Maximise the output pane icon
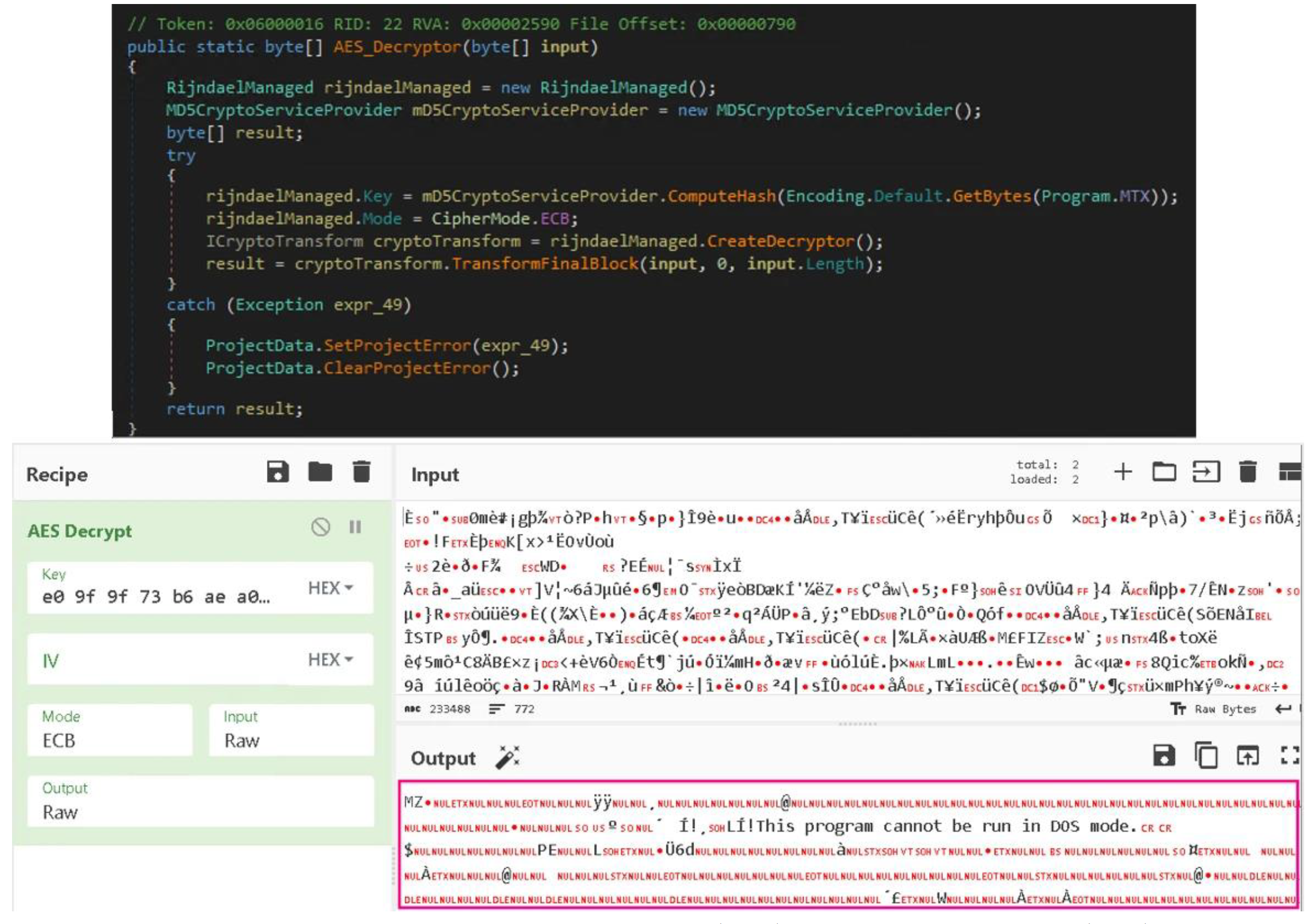 (x=1289, y=756)
